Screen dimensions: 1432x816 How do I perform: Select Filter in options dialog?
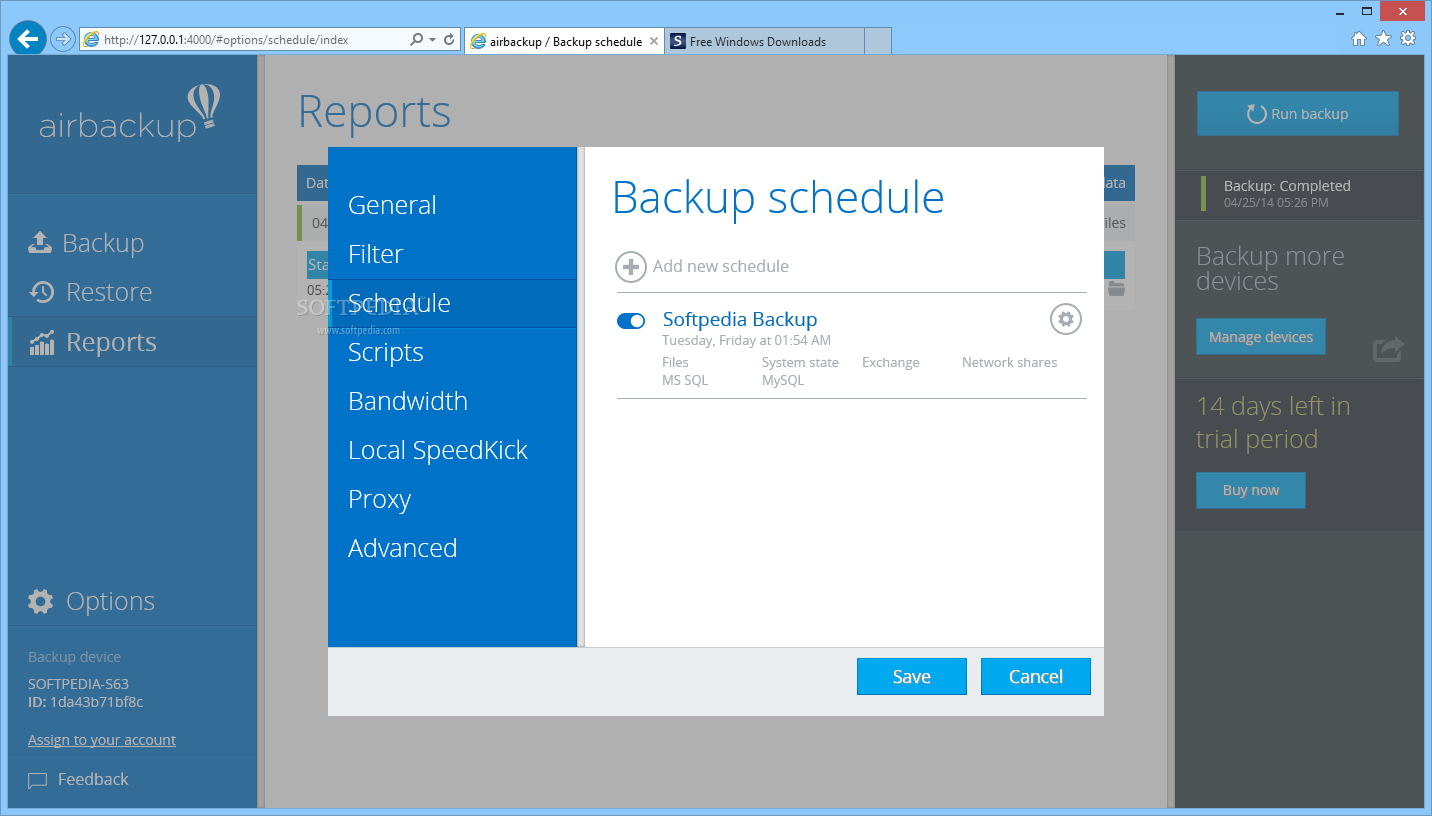pos(452,254)
